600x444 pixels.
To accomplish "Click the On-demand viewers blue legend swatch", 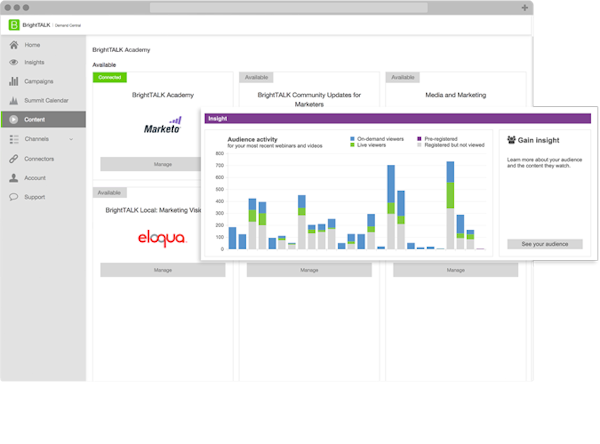I will [352, 139].
